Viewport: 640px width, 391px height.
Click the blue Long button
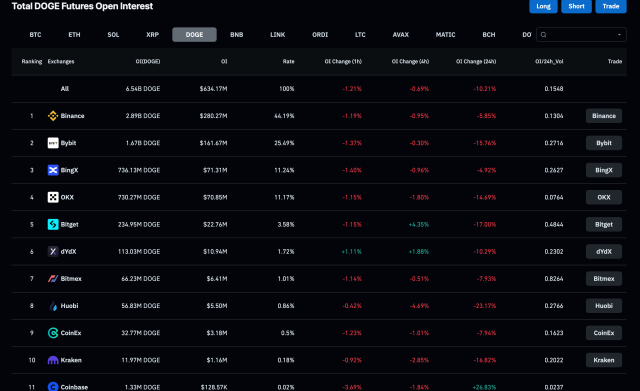click(x=543, y=6)
